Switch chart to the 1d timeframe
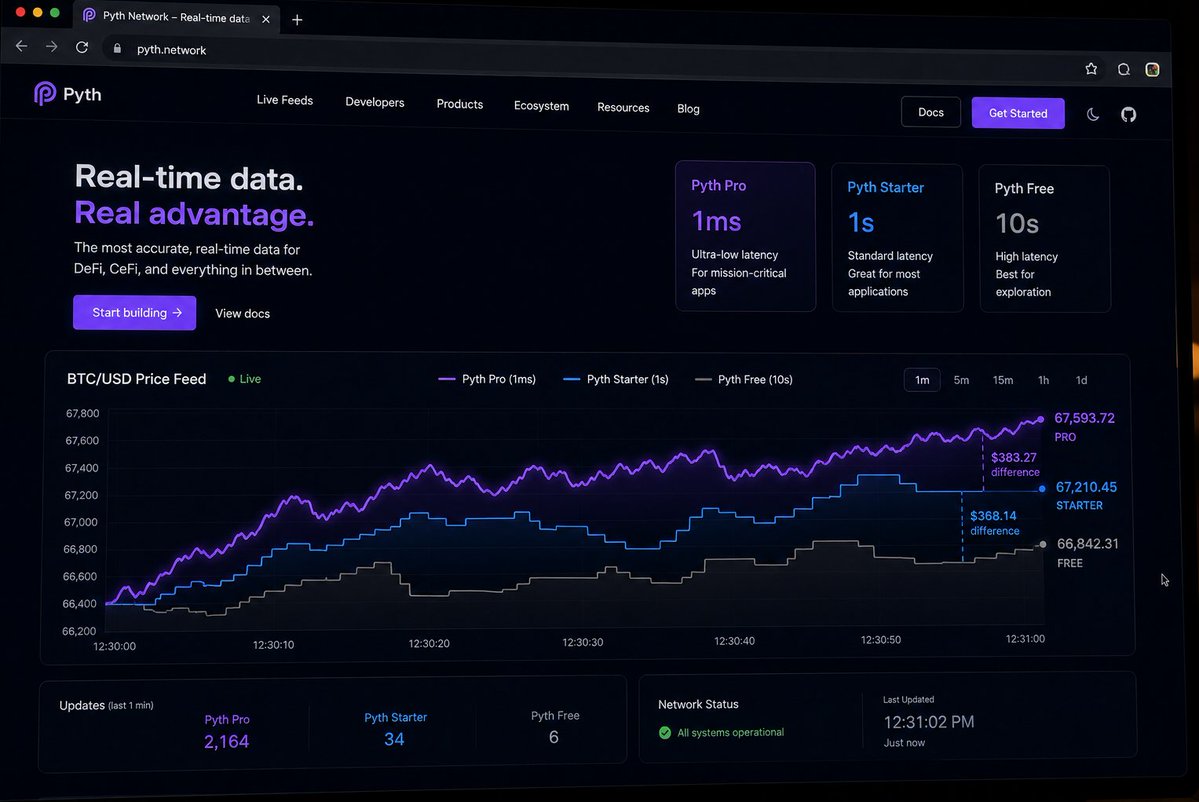1199x802 pixels. 1081,380
